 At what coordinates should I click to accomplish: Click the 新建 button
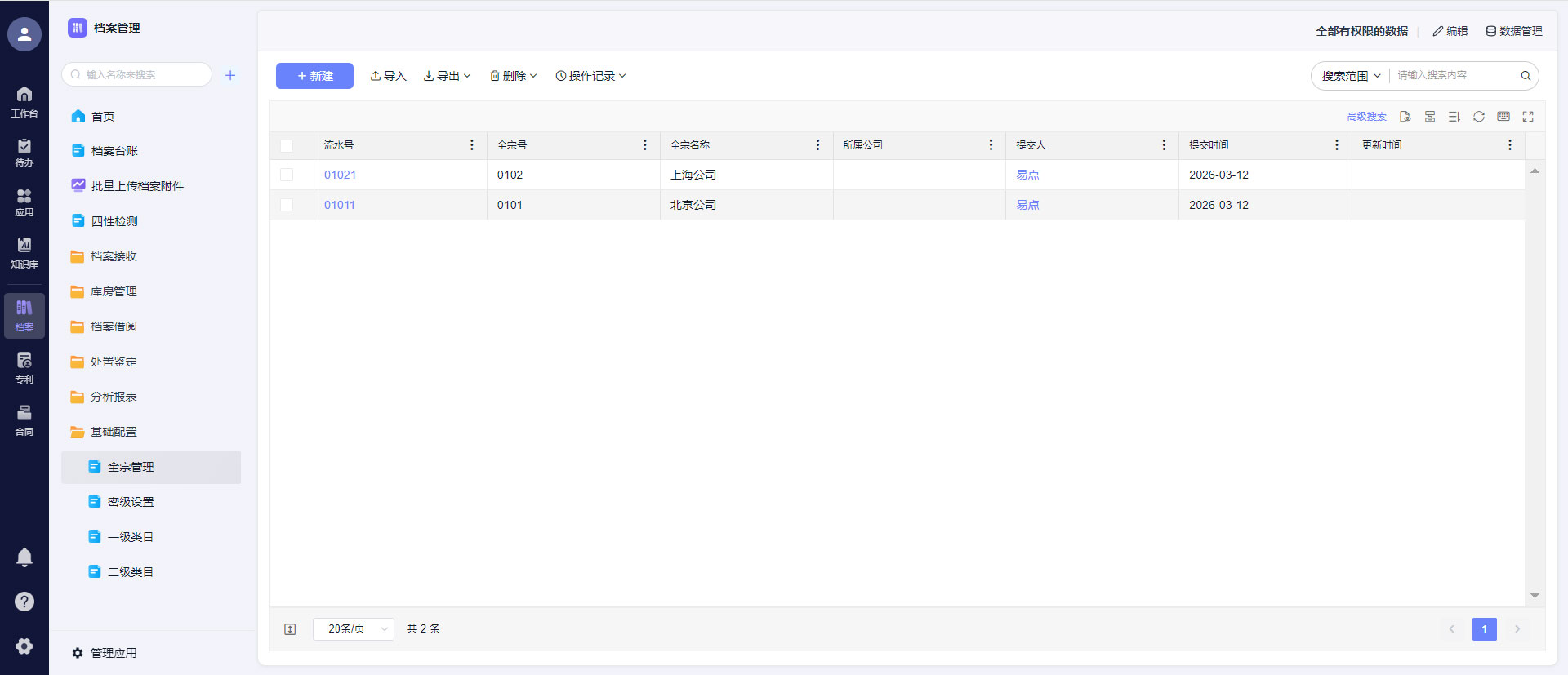pos(314,76)
